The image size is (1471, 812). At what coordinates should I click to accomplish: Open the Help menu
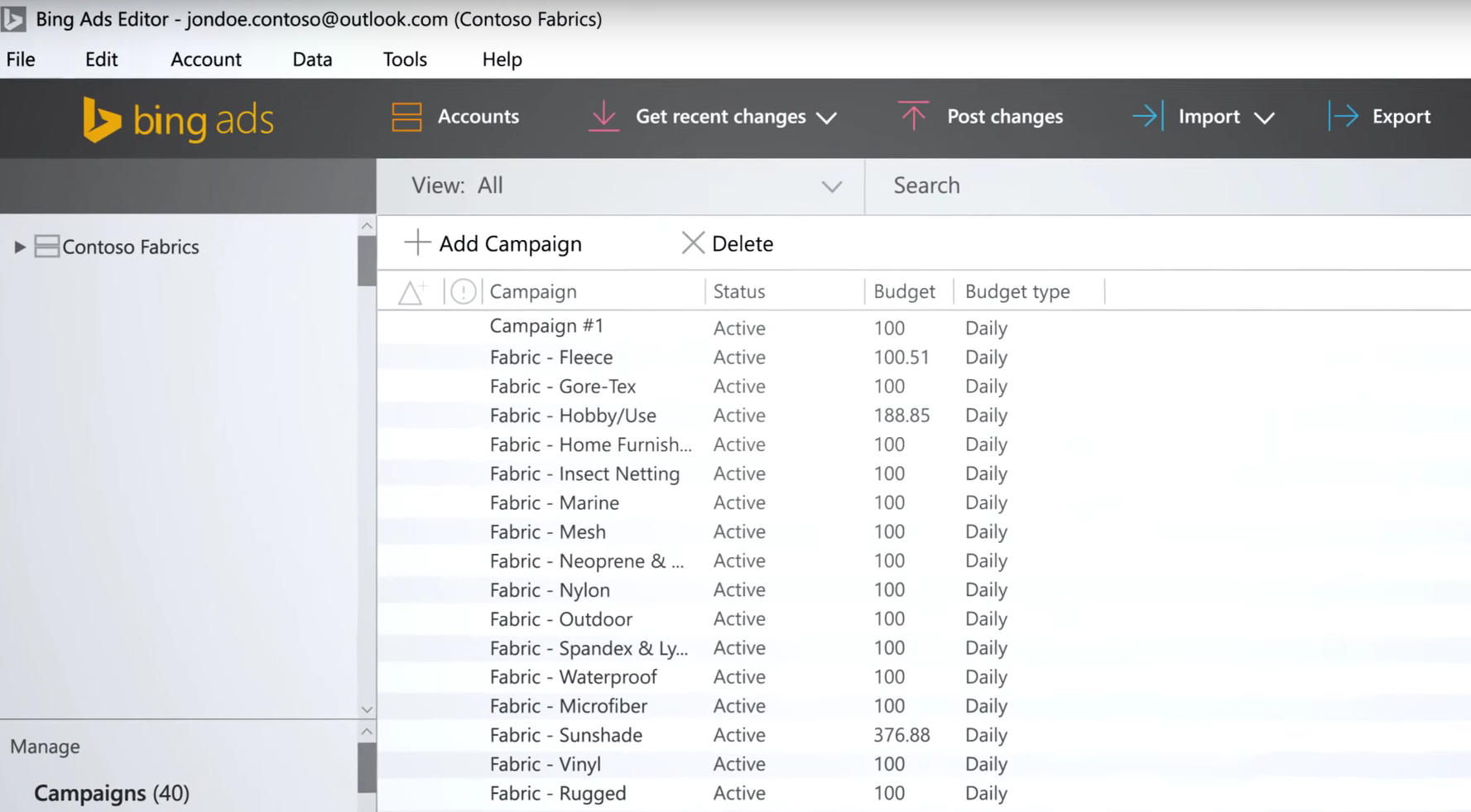tap(502, 60)
